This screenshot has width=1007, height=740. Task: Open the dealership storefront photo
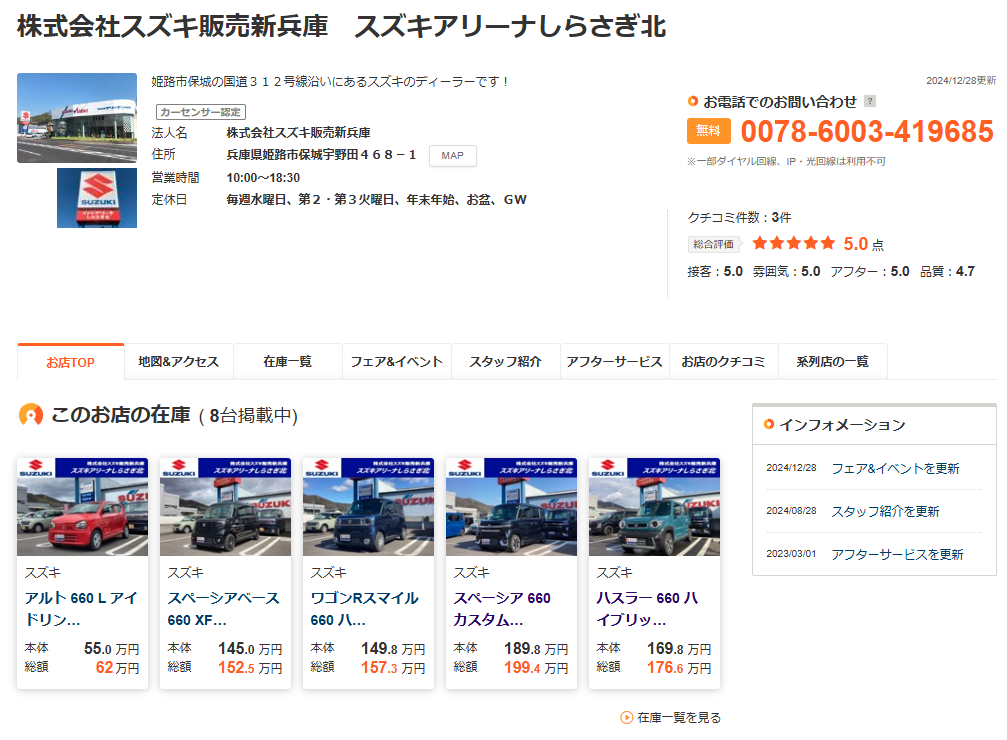77,118
